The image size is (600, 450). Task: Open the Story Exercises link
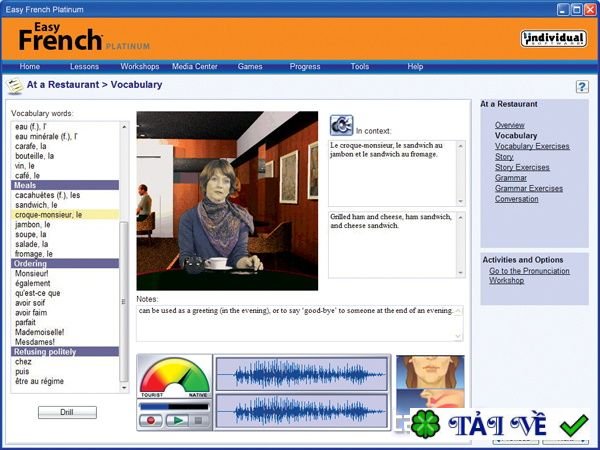pyautogui.click(x=522, y=167)
